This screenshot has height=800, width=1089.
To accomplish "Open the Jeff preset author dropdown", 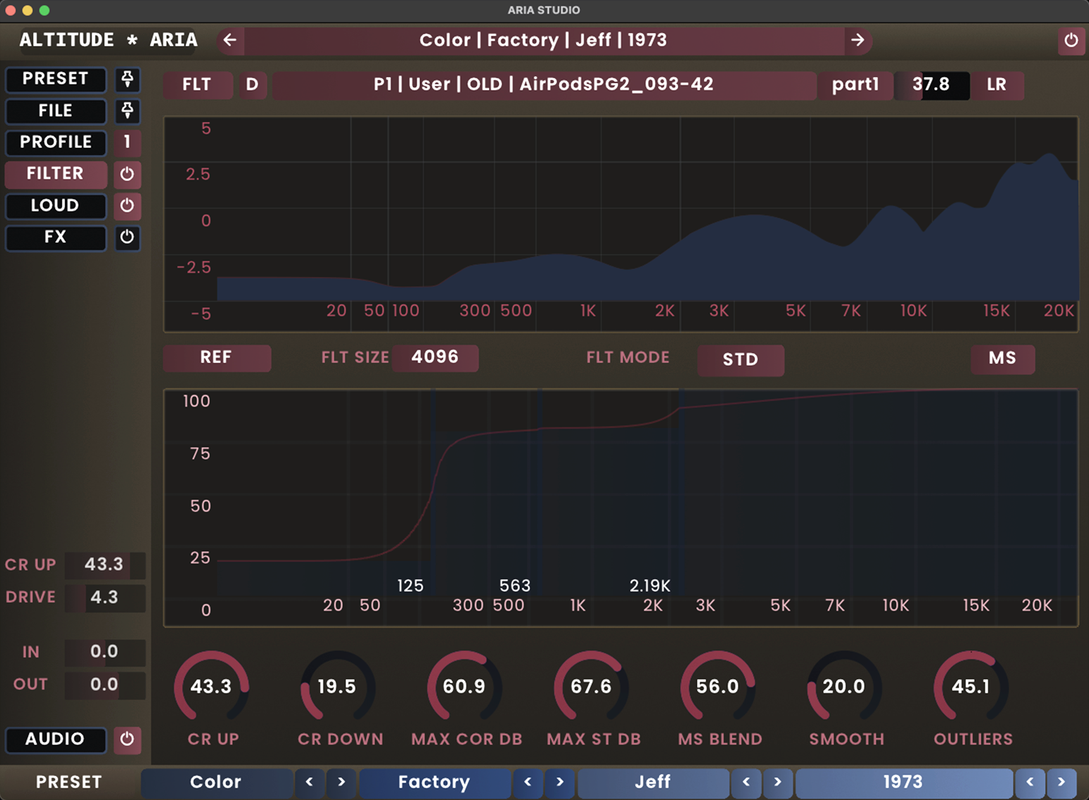I will pyautogui.click(x=653, y=783).
